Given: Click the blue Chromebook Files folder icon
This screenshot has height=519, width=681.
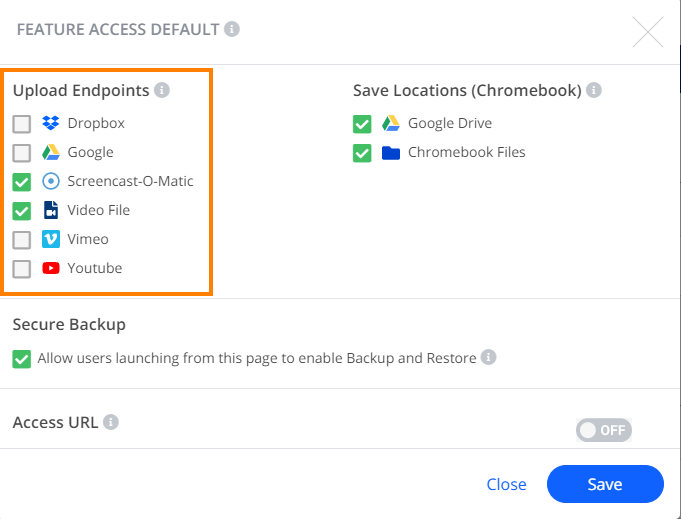Looking at the screenshot, I should click(391, 153).
